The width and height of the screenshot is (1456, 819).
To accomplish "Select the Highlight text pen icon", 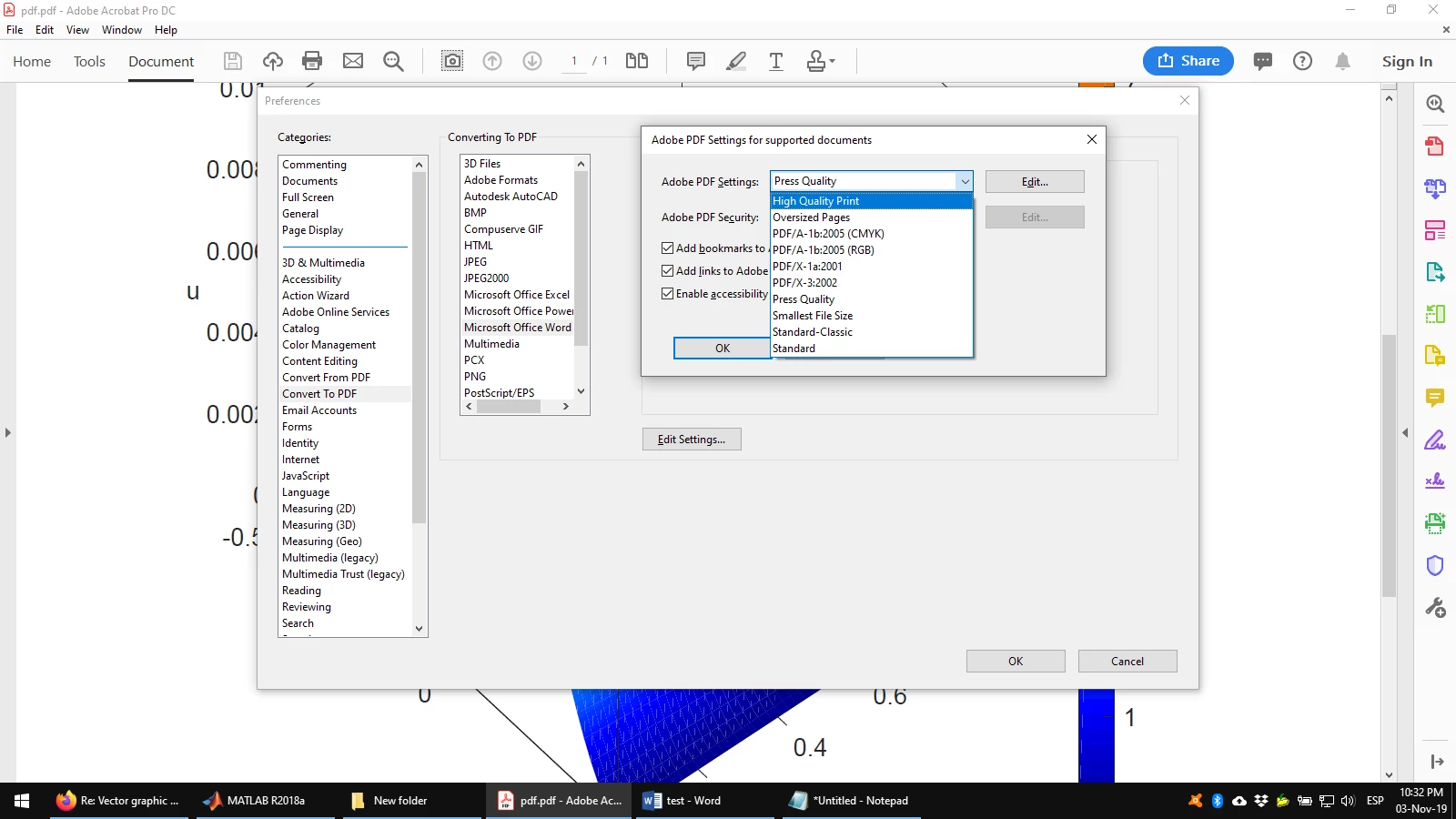I will (x=736, y=61).
